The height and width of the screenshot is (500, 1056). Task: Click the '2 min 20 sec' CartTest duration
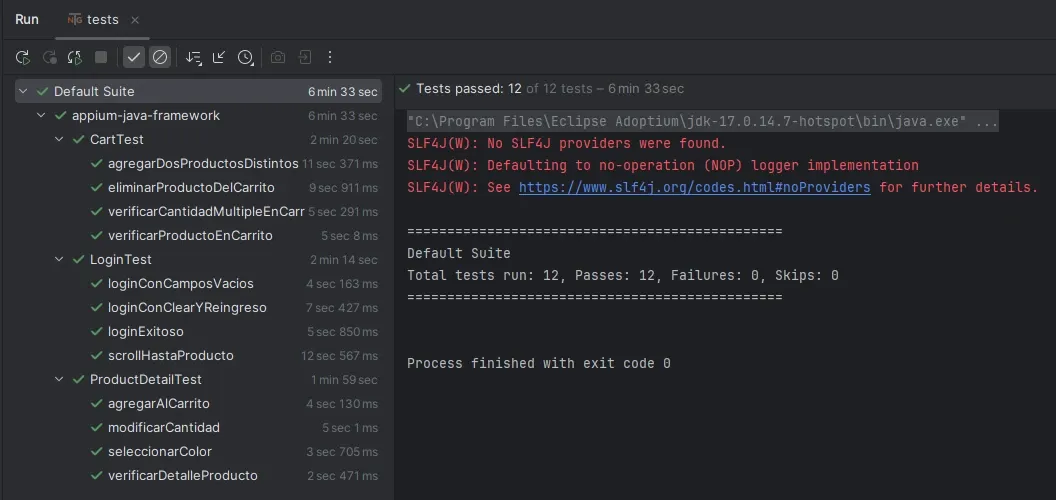click(343, 139)
